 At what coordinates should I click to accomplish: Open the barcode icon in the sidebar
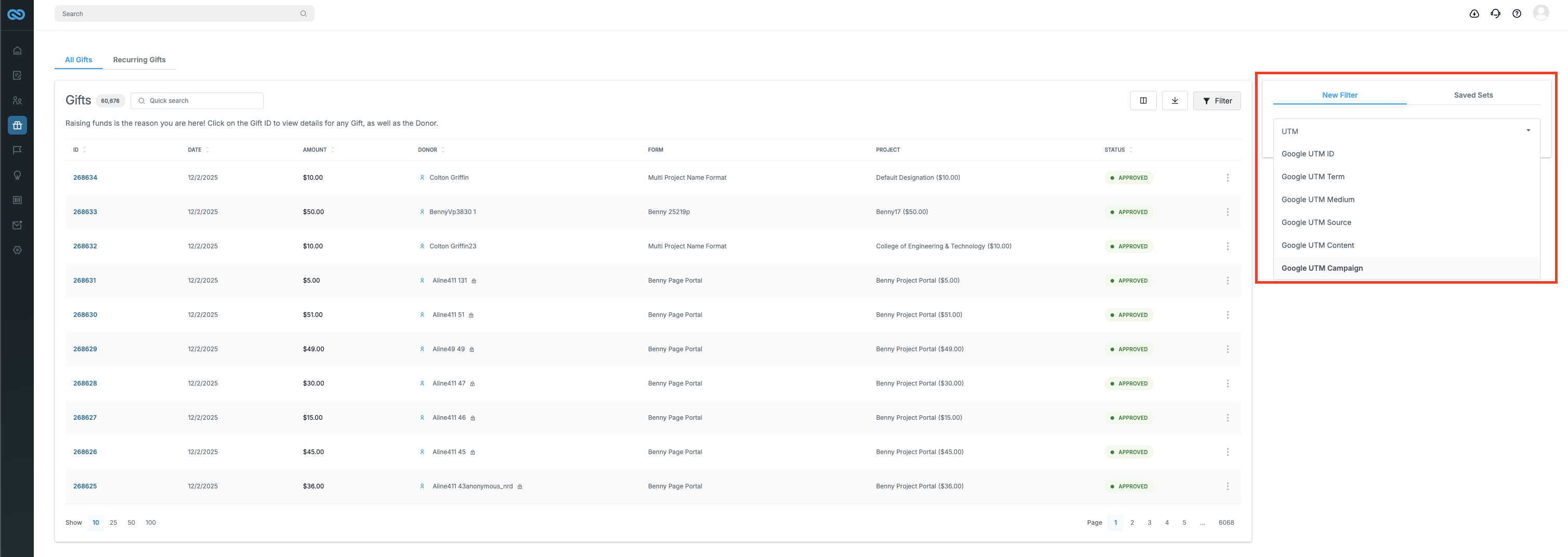coord(17,200)
